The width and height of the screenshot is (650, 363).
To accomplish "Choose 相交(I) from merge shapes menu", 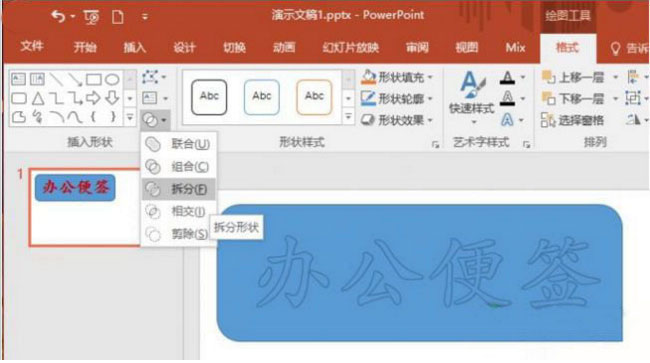I will point(178,211).
